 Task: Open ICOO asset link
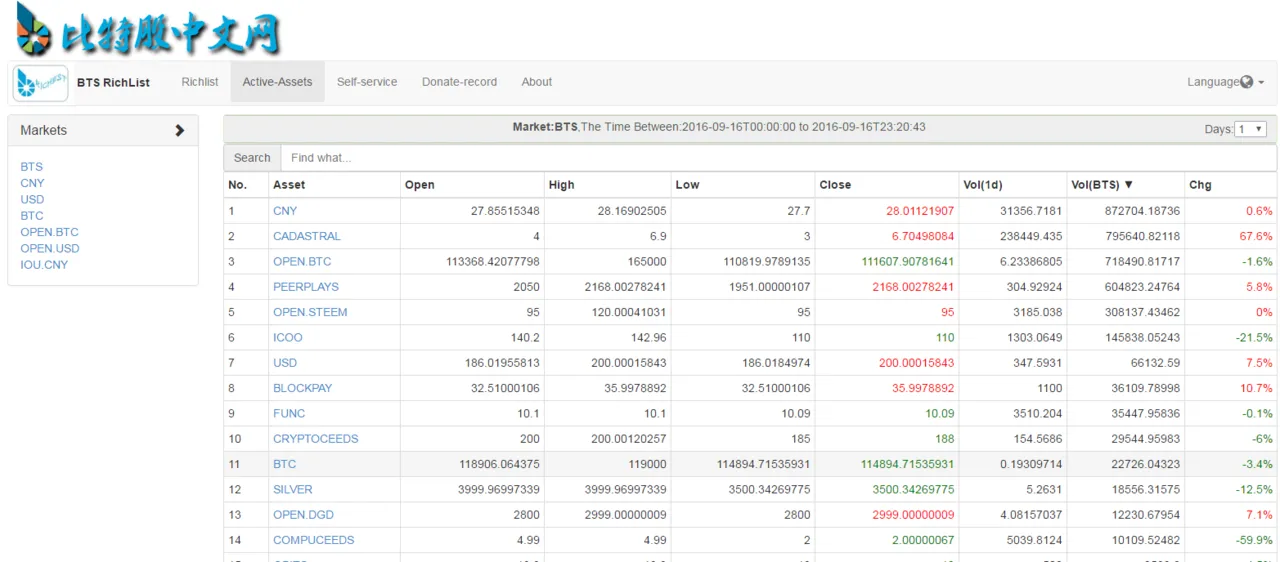click(288, 337)
